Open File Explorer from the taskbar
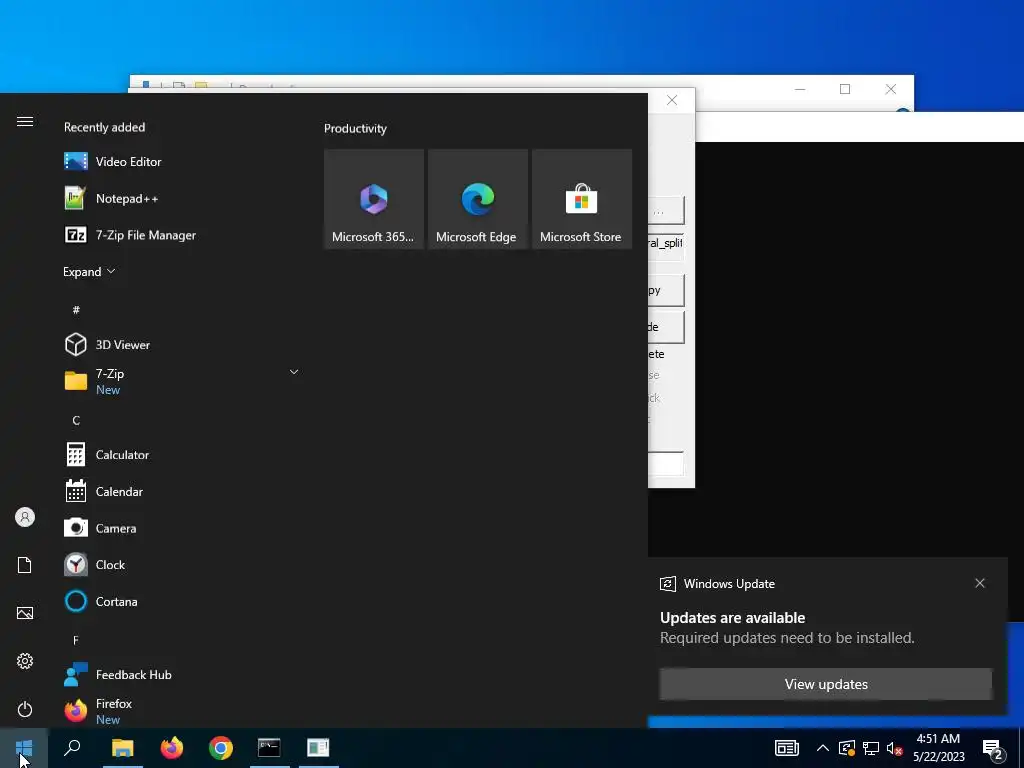Image resolution: width=1024 pixels, height=768 pixels. [122, 748]
